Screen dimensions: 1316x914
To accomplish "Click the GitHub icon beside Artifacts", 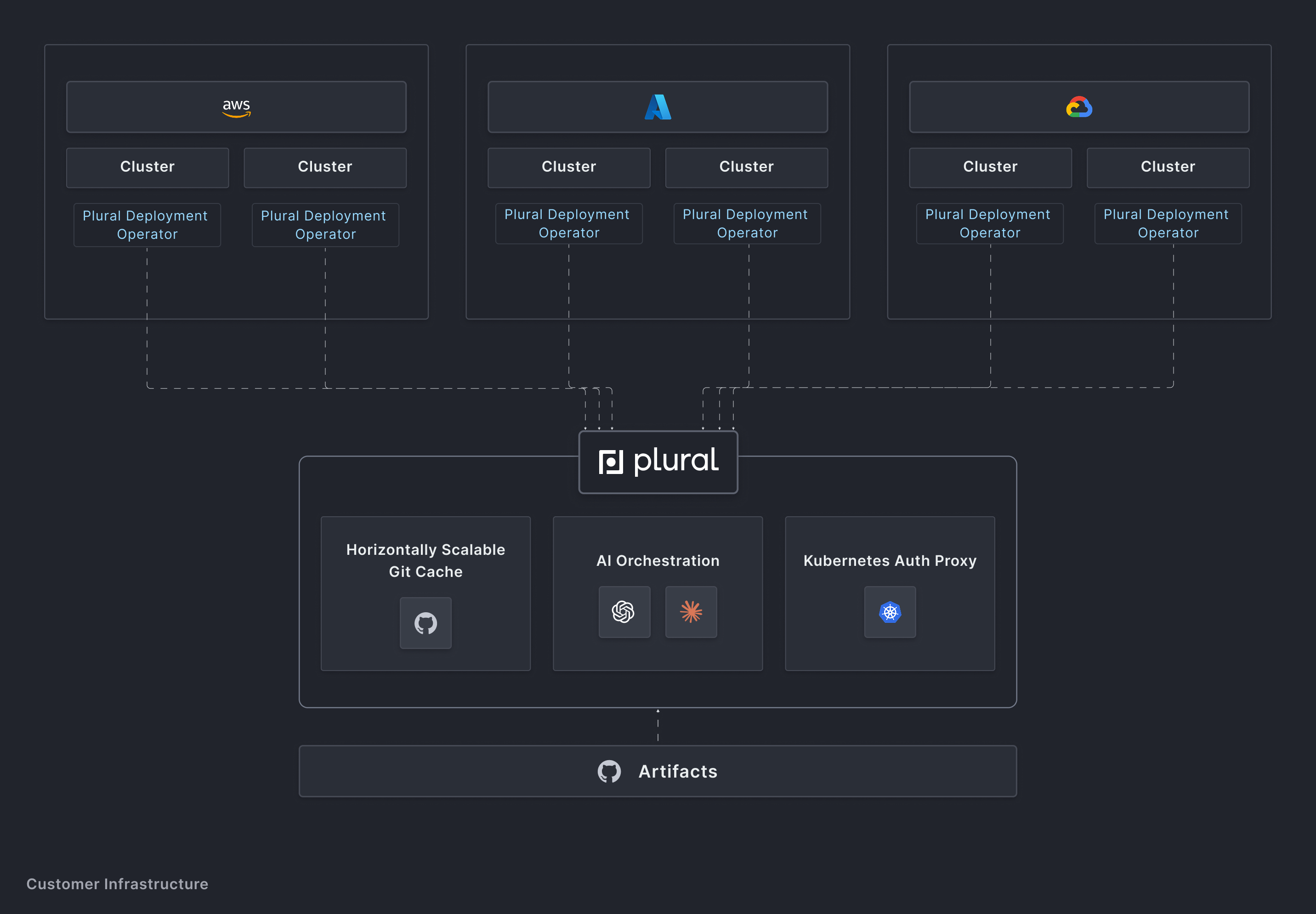I will point(609,772).
